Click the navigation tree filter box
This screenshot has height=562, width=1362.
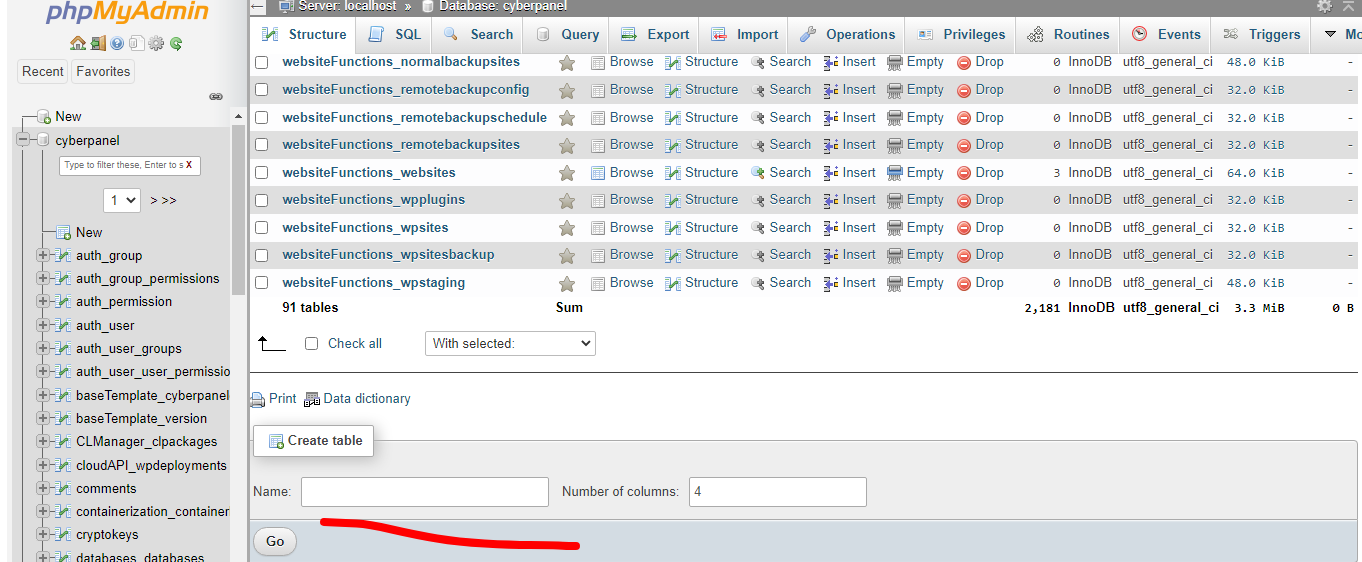coord(130,165)
